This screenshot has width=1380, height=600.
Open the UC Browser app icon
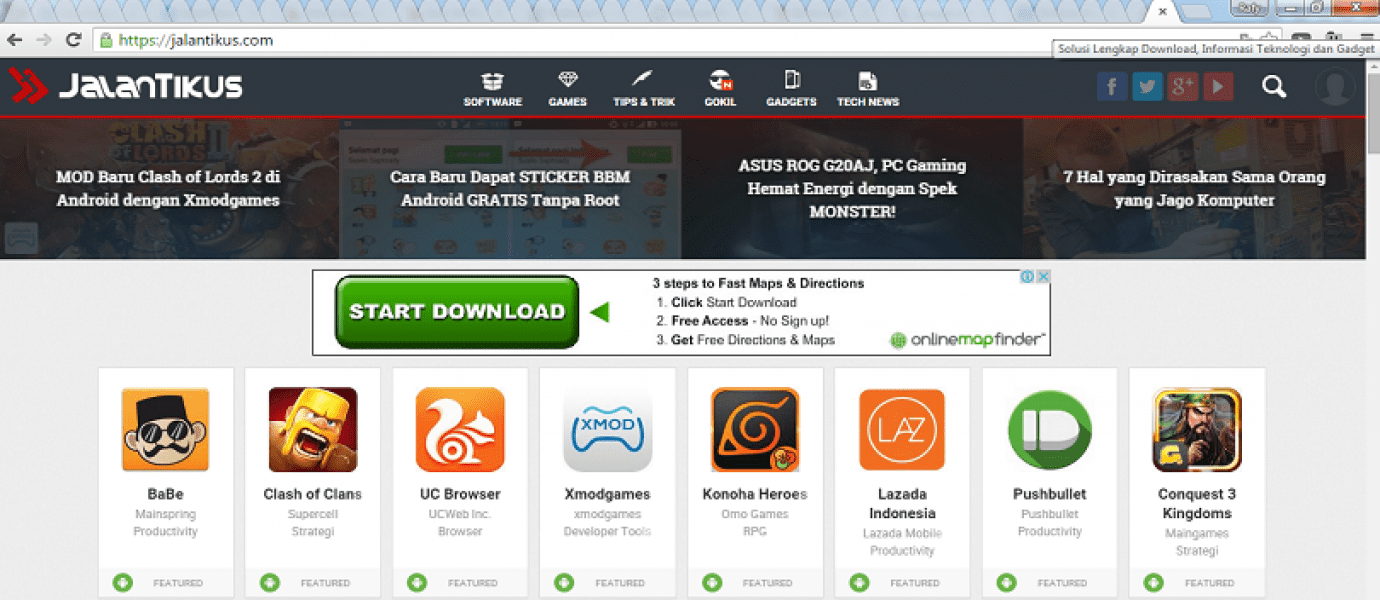tap(460, 430)
